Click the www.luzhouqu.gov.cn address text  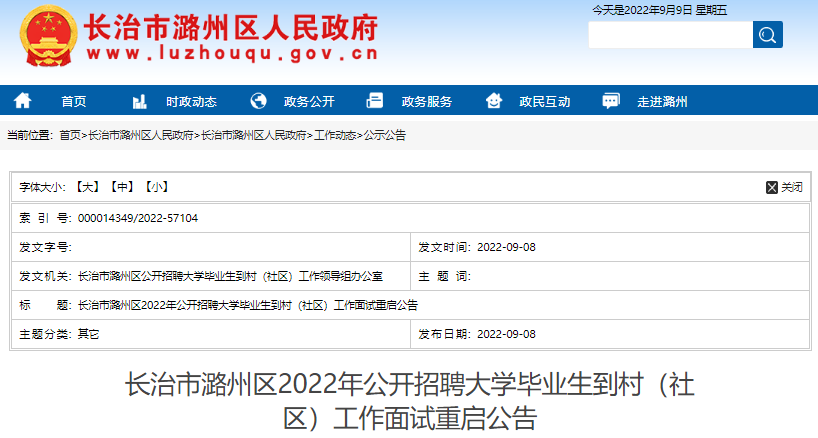[x=232, y=53]
